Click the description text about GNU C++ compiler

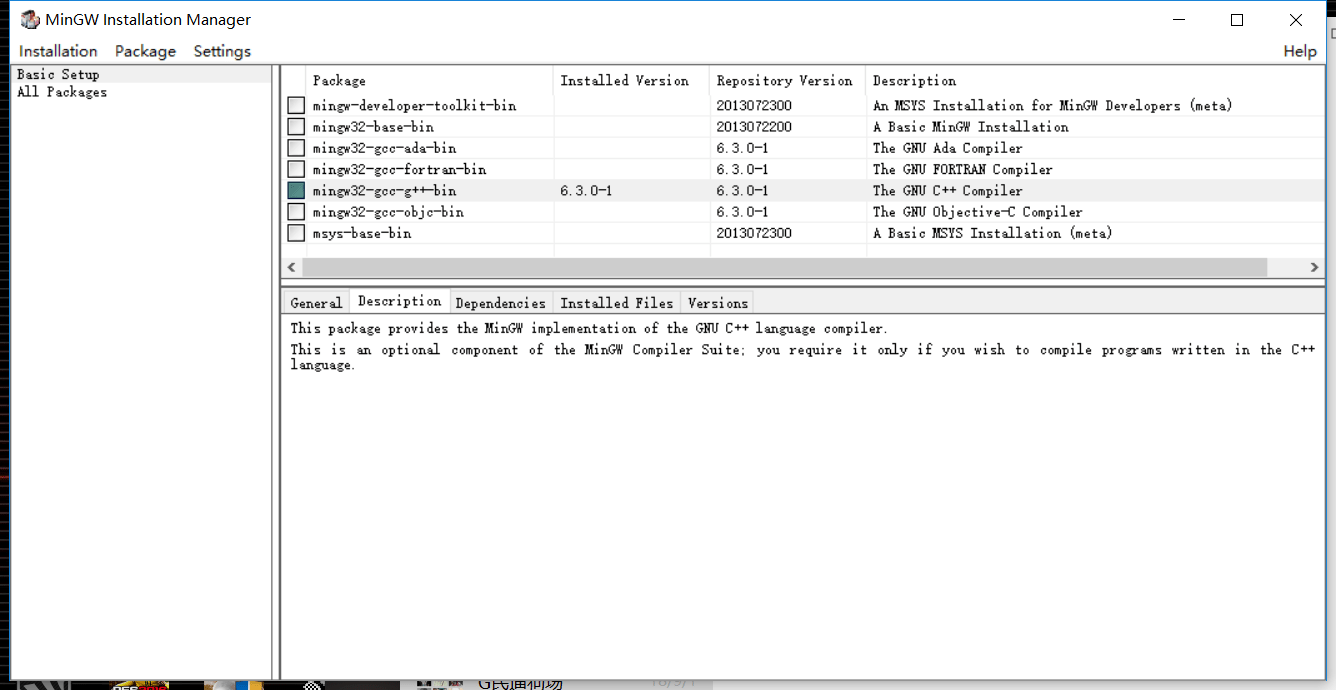(x=589, y=329)
